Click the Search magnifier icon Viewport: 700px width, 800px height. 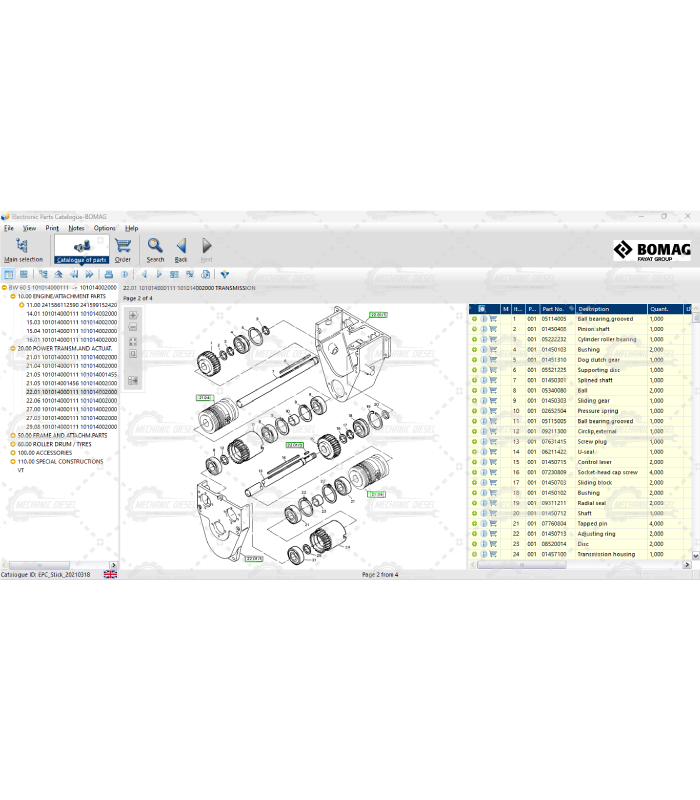pyautogui.click(x=155, y=249)
